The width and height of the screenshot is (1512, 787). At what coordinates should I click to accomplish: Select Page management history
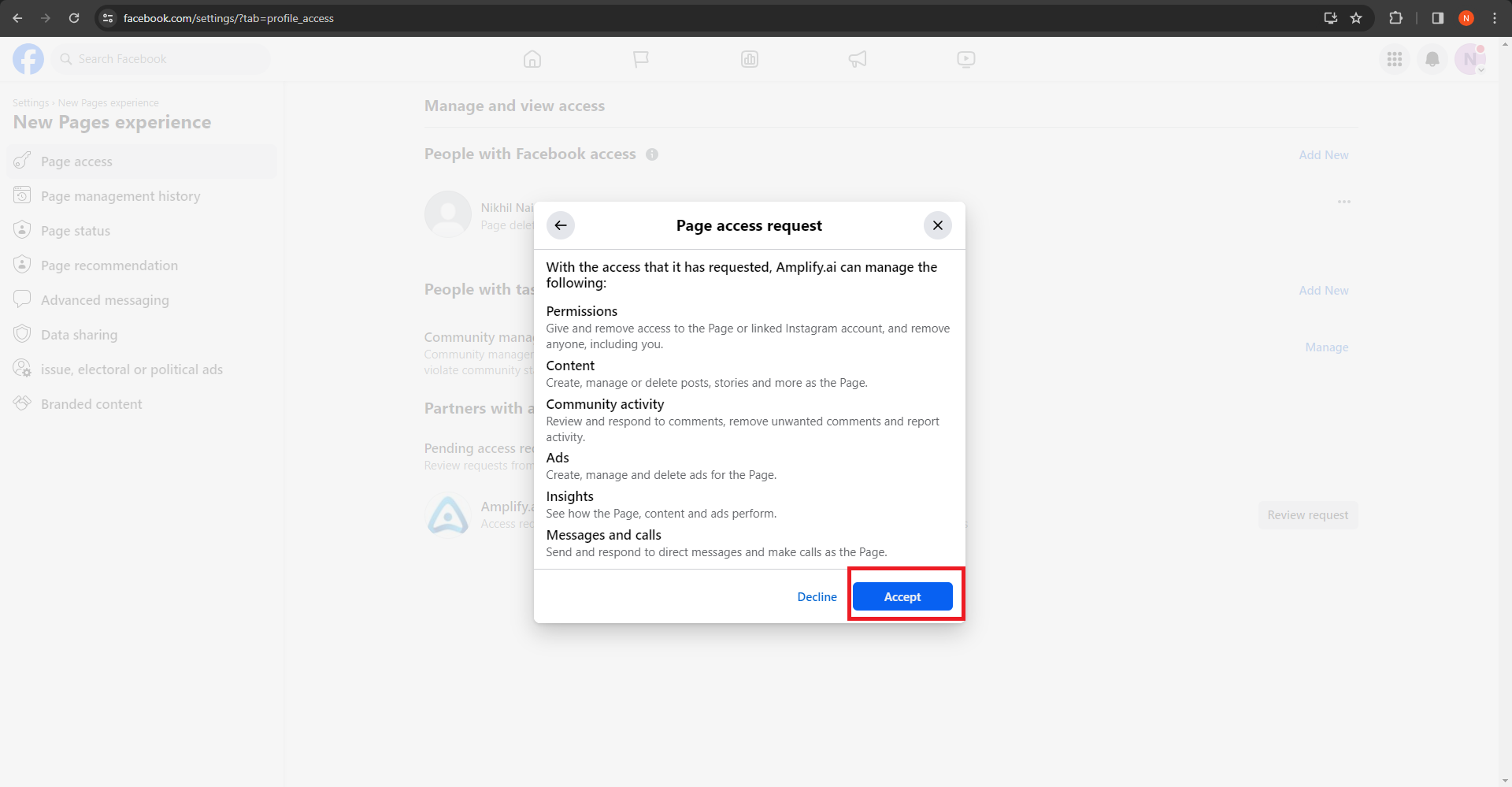click(142, 196)
